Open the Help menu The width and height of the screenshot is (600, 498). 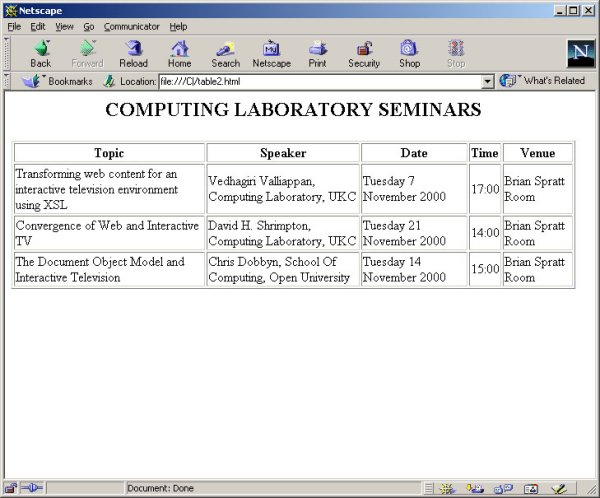[x=178, y=26]
